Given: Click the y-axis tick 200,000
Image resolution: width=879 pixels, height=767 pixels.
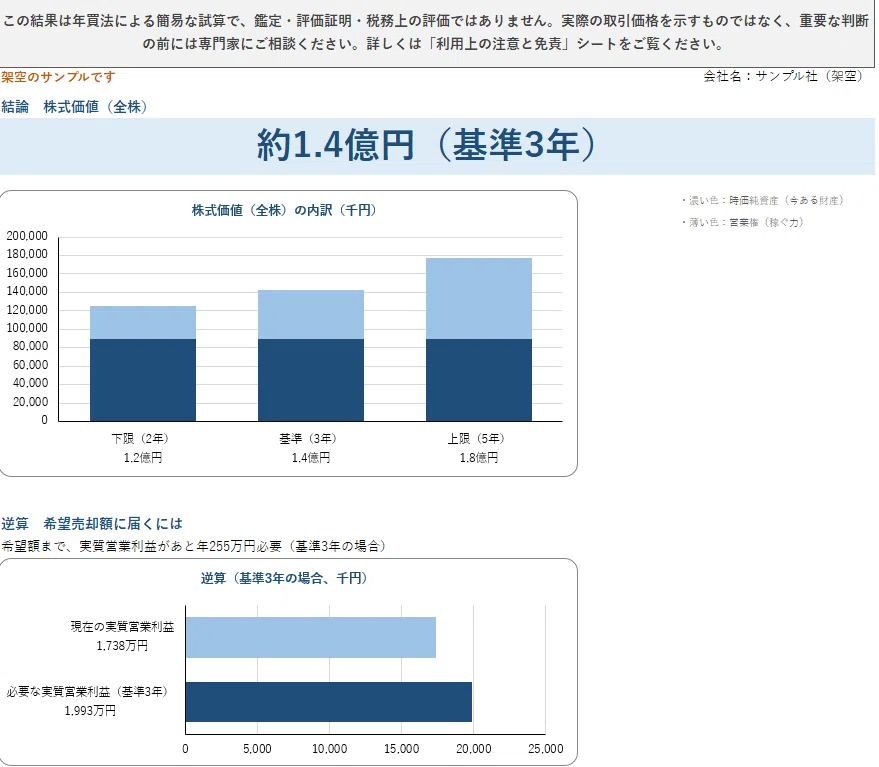Looking at the screenshot, I should coord(27,236).
